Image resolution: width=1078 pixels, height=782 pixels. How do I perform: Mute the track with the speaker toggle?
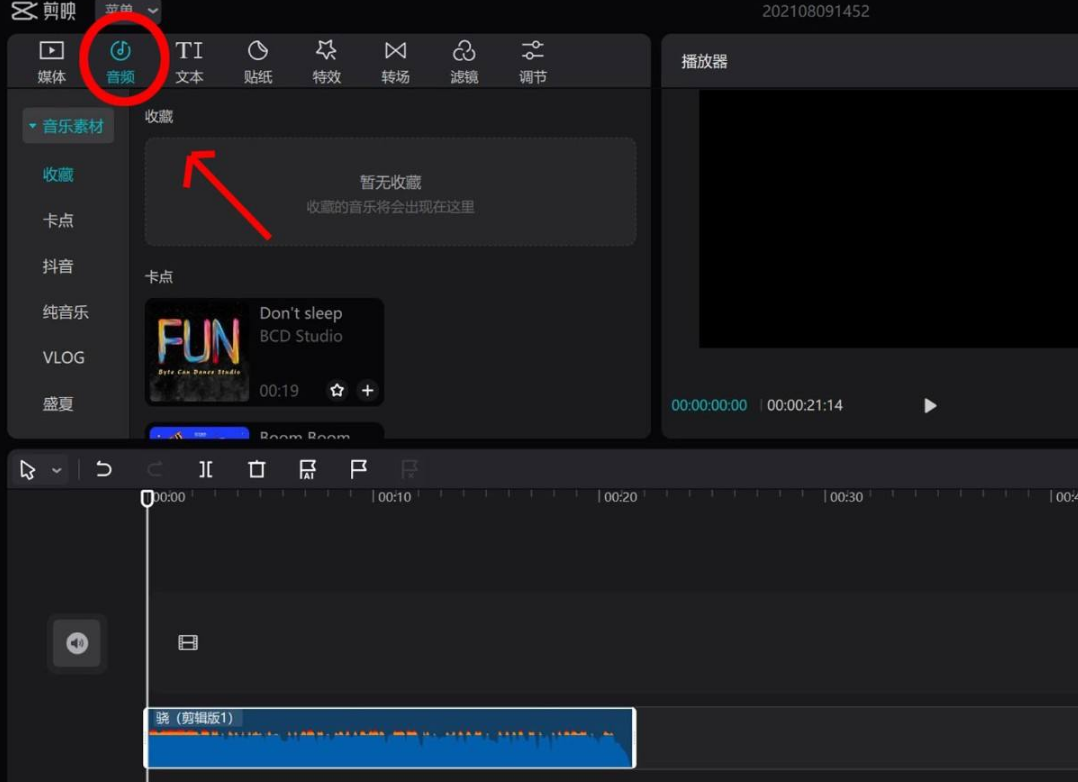coord(77,643)
